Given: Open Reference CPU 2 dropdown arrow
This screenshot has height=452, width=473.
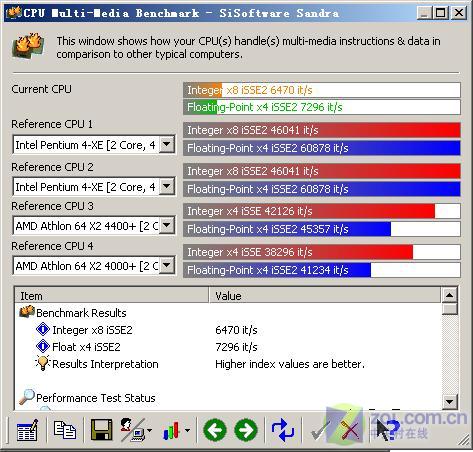Looking at the screenshot, I should pos(167,186).
